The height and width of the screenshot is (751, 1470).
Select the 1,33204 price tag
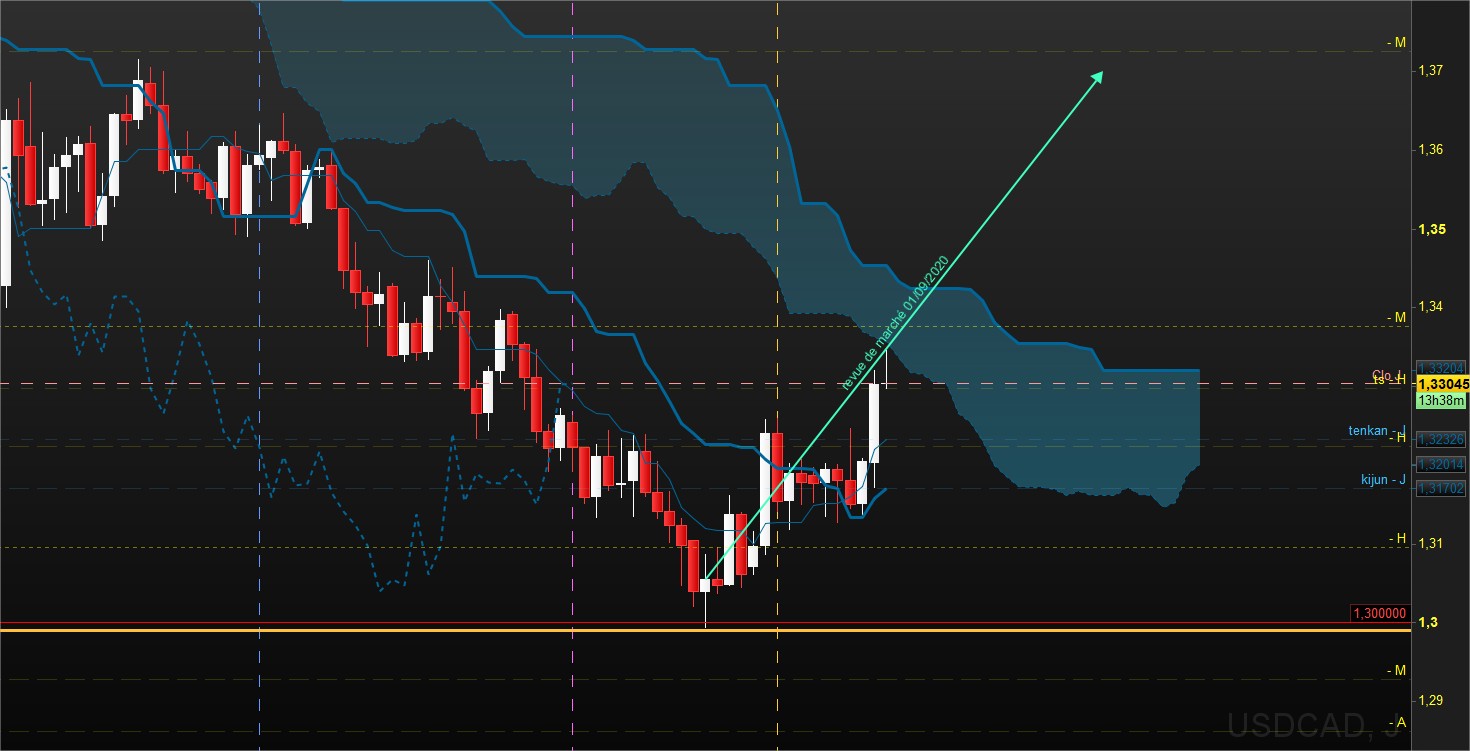coord(1441,367)
